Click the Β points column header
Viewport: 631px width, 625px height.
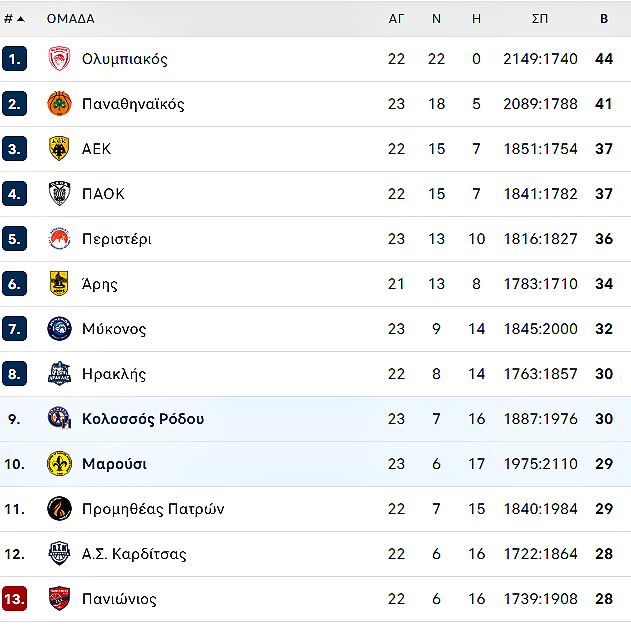[603, 18]
